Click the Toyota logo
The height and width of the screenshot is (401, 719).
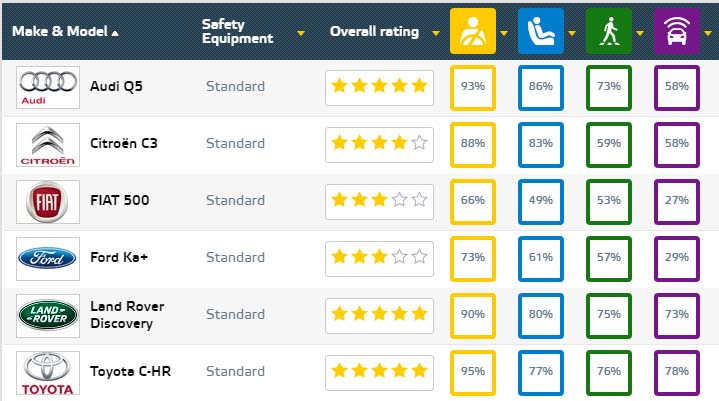(47, 372)
